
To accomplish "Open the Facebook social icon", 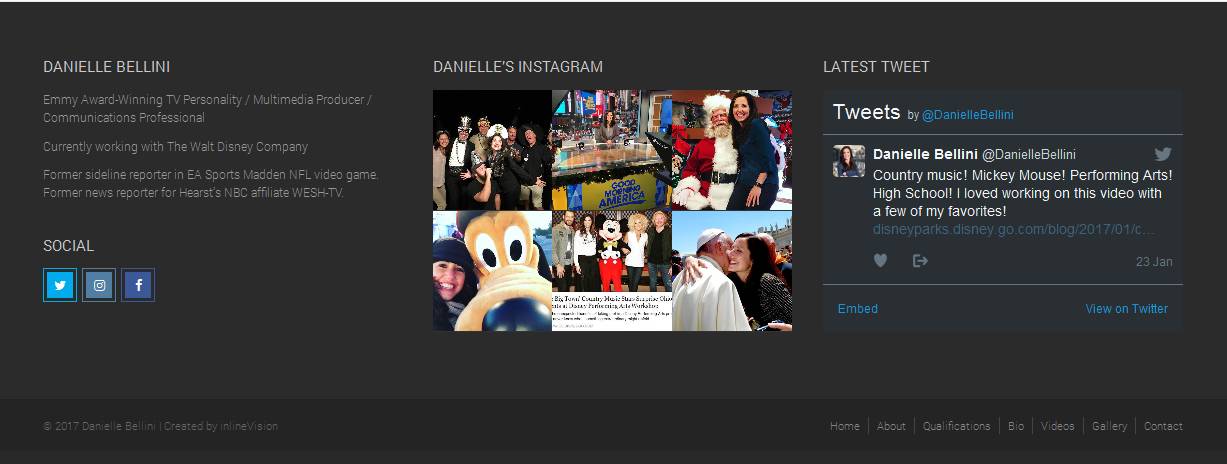I will pyautogui.click(x=138, y=285).
